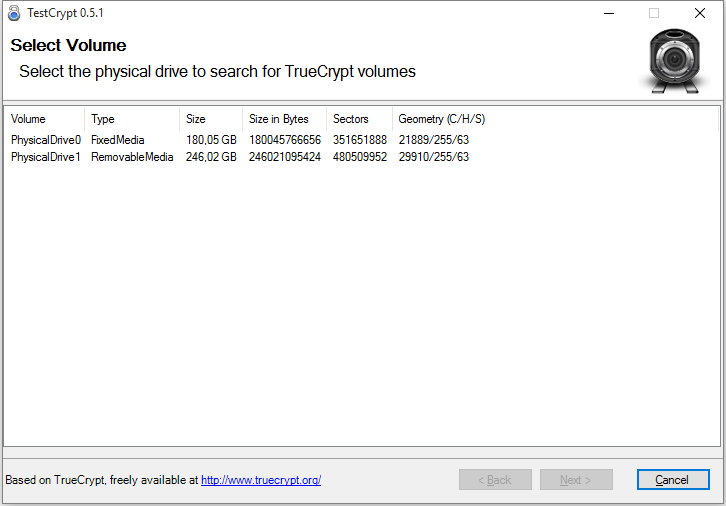
Task: Sort by the Size column header
Action: (211, 119)
